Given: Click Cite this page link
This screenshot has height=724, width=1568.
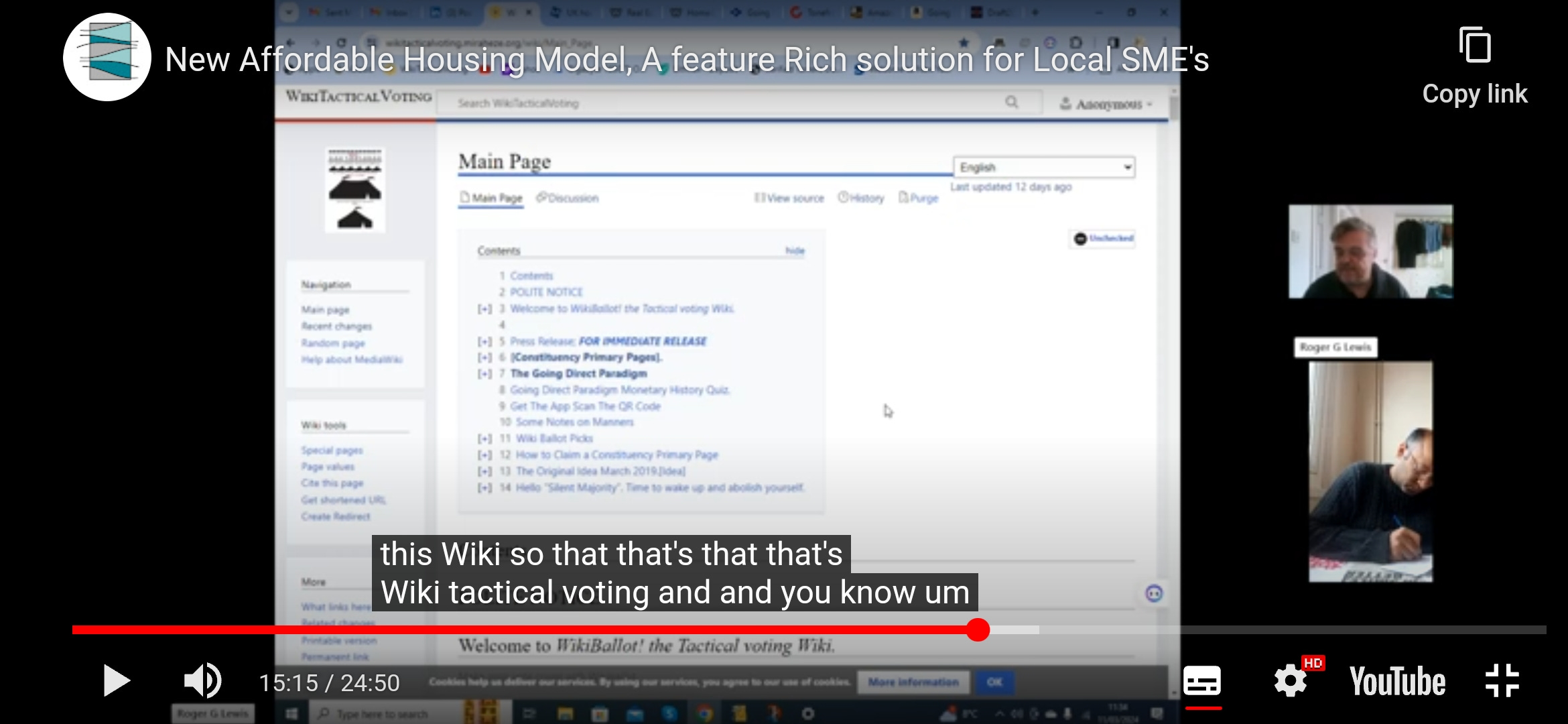Looking at the screenshot, I should point(332,483).
